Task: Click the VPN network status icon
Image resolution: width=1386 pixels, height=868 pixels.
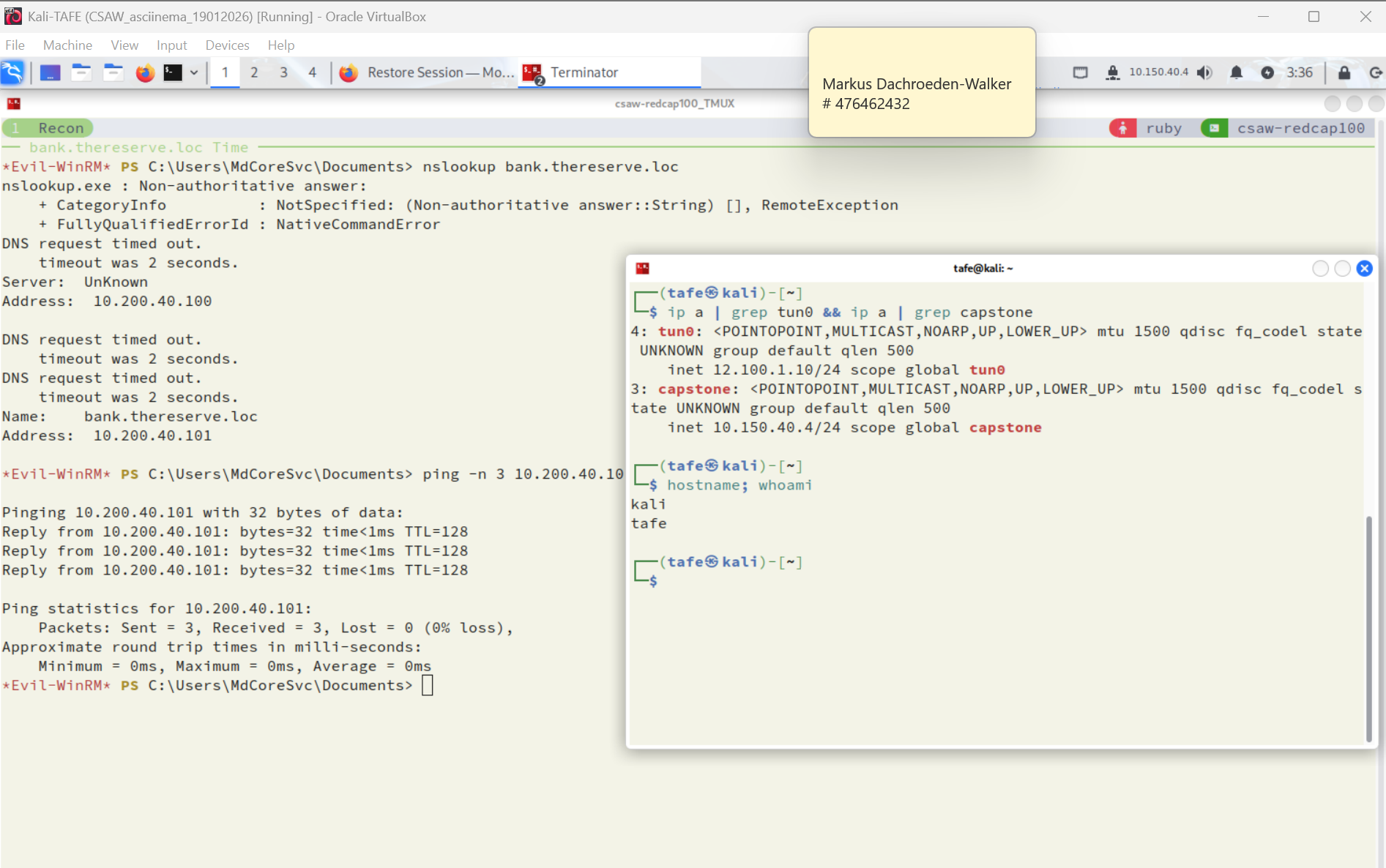Action: point(1112,72)
